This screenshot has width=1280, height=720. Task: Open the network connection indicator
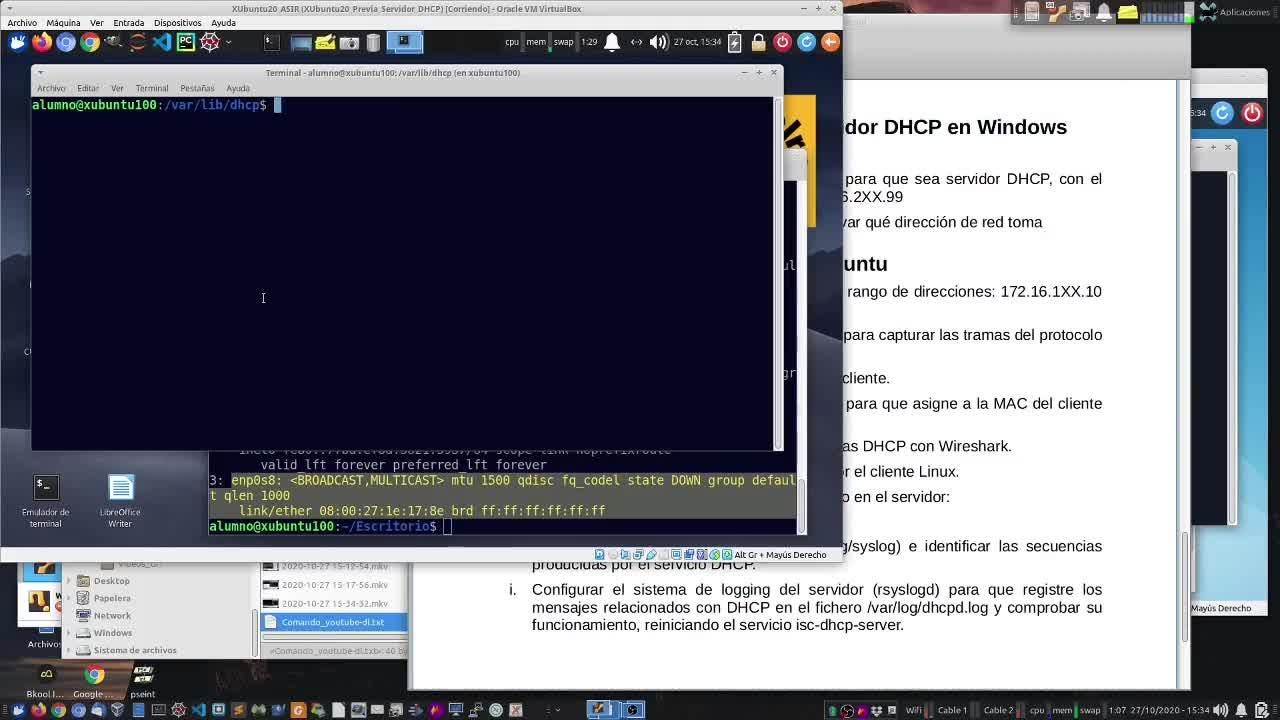click(x=636, y=42)
